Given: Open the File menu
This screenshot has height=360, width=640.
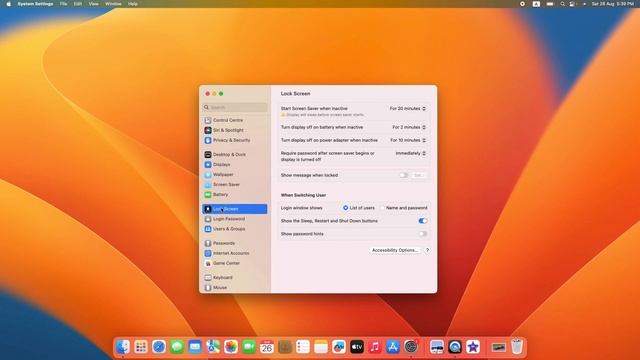Looking at the screenshot, I should pyautogui.click(x=63, y=4).
